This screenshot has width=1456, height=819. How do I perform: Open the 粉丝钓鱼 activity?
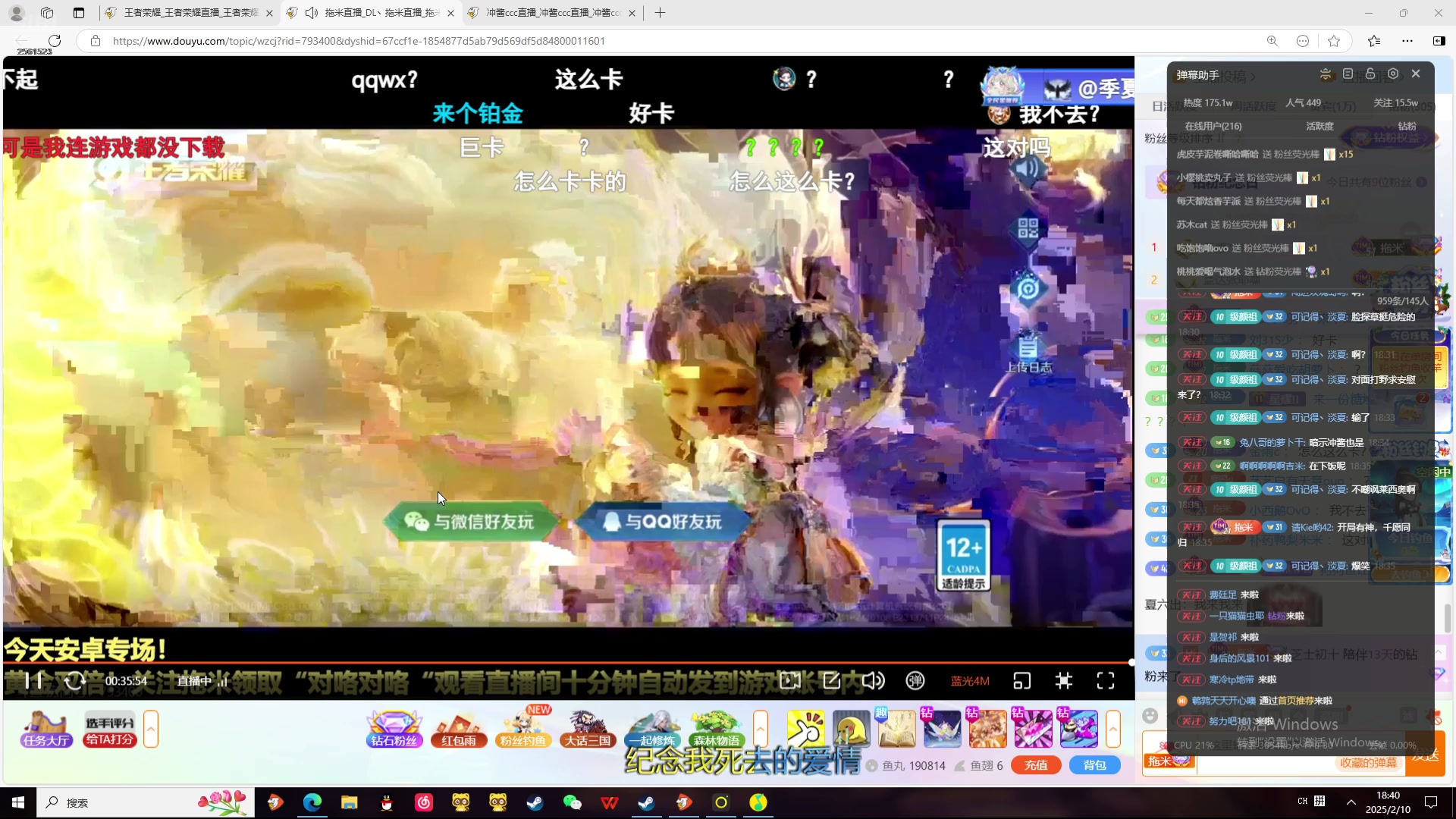(523, 729)
